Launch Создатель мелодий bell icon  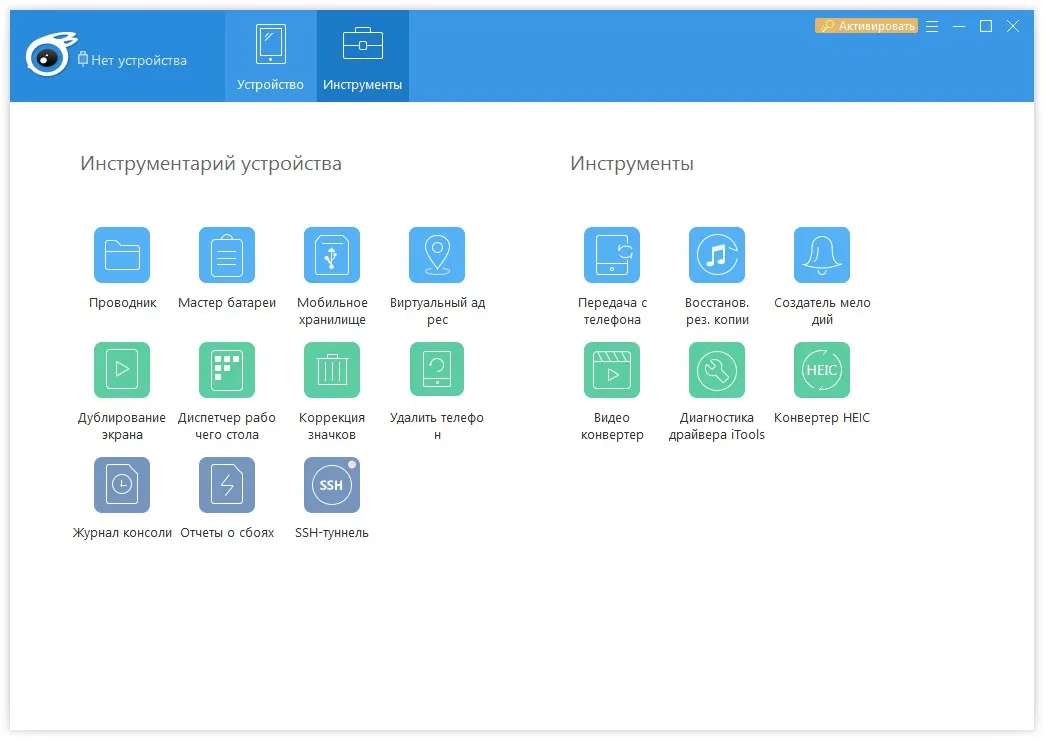[x=822, y=255]
